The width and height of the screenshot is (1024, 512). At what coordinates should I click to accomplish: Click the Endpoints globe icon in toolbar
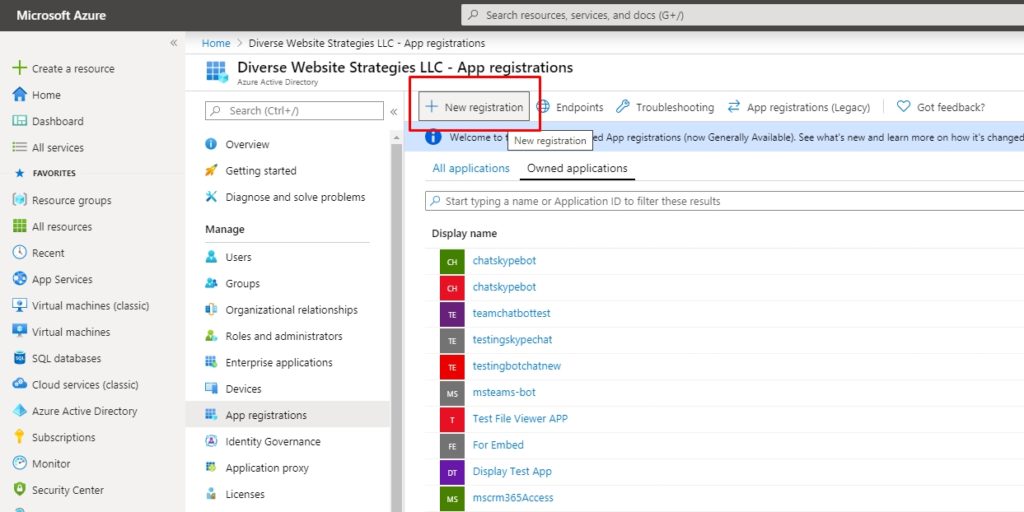tap(543, 106)
